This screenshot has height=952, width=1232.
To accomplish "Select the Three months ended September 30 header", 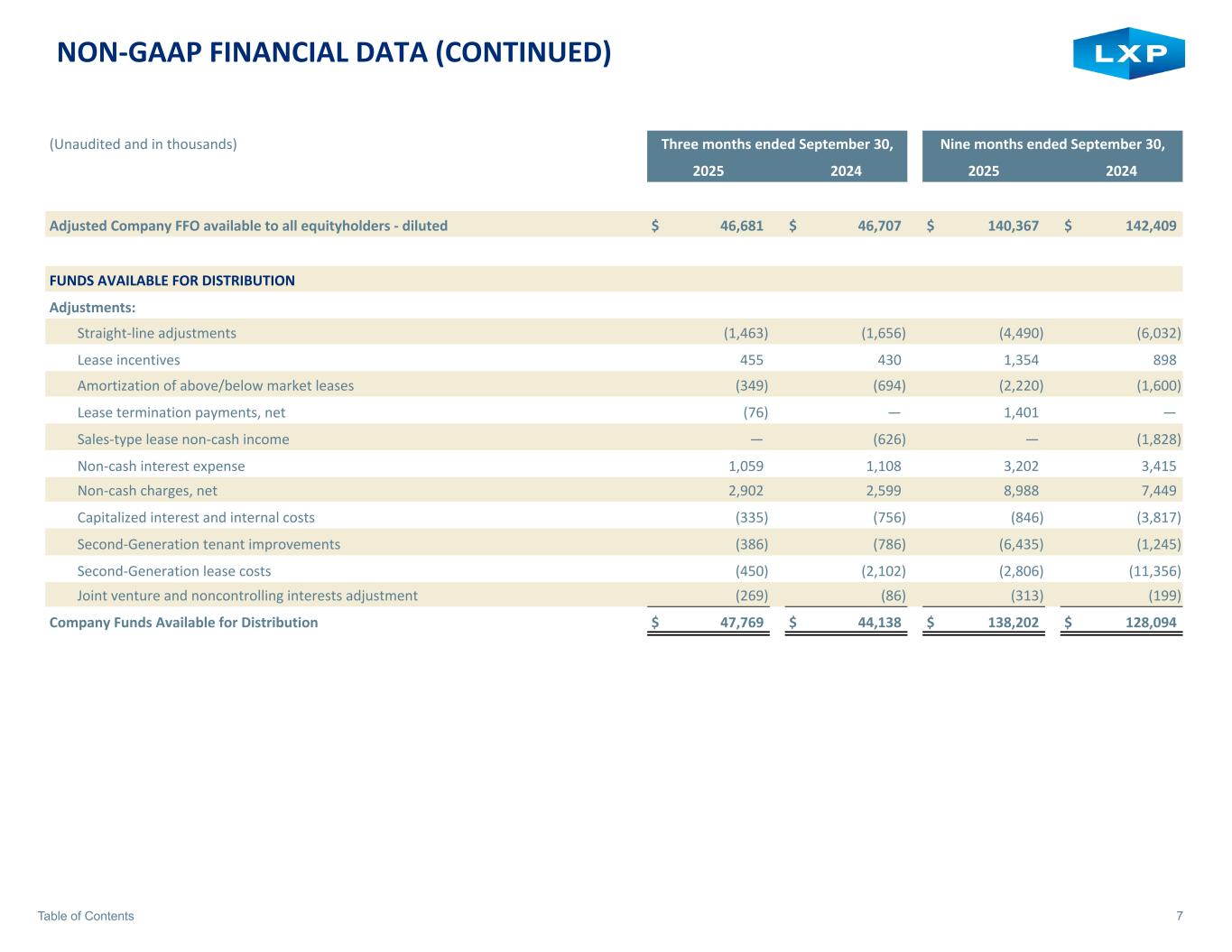I will coord(776,144).
